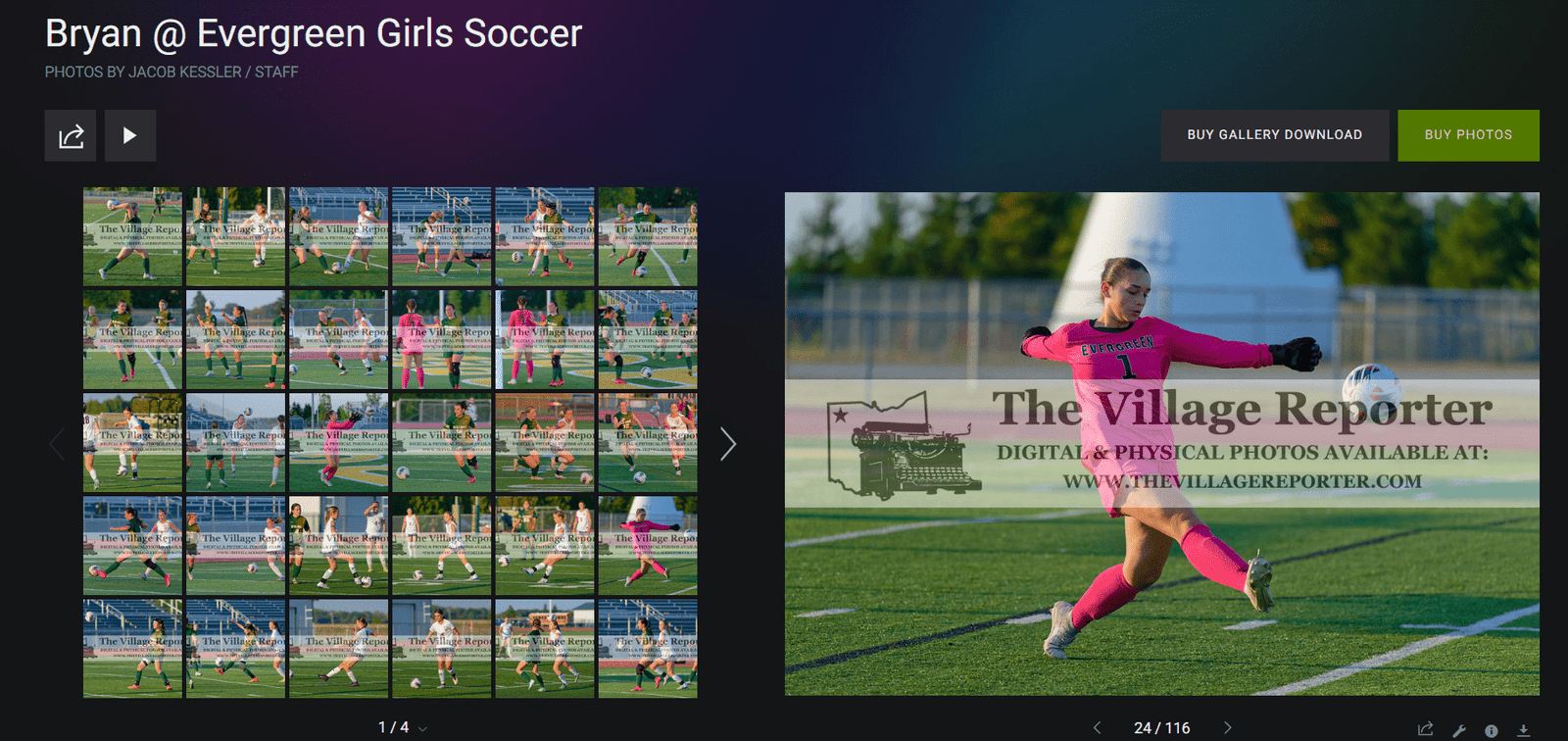This screenshot has width=1568, height=741.
Task: Show photo info icon
Action: pos(1492,729)
